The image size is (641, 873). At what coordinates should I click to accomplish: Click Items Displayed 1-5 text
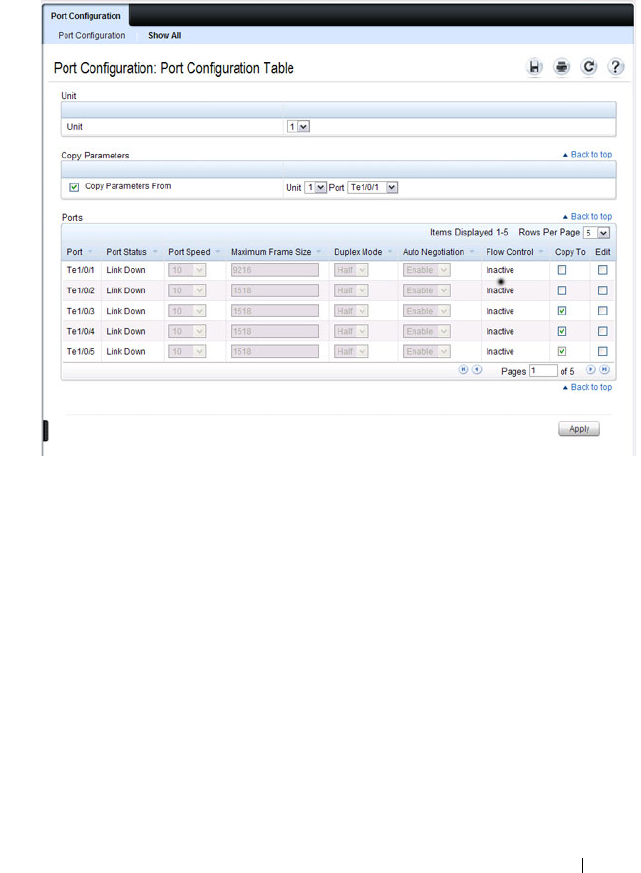(469, 232)
